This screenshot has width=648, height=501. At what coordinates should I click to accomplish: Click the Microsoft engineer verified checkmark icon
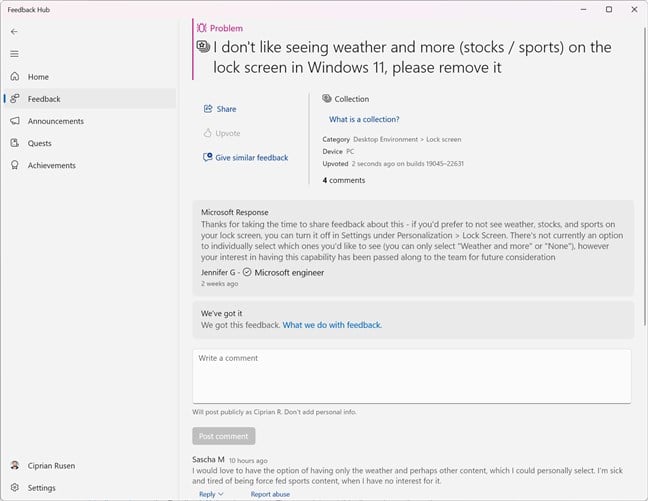click(x=247, y=272)
